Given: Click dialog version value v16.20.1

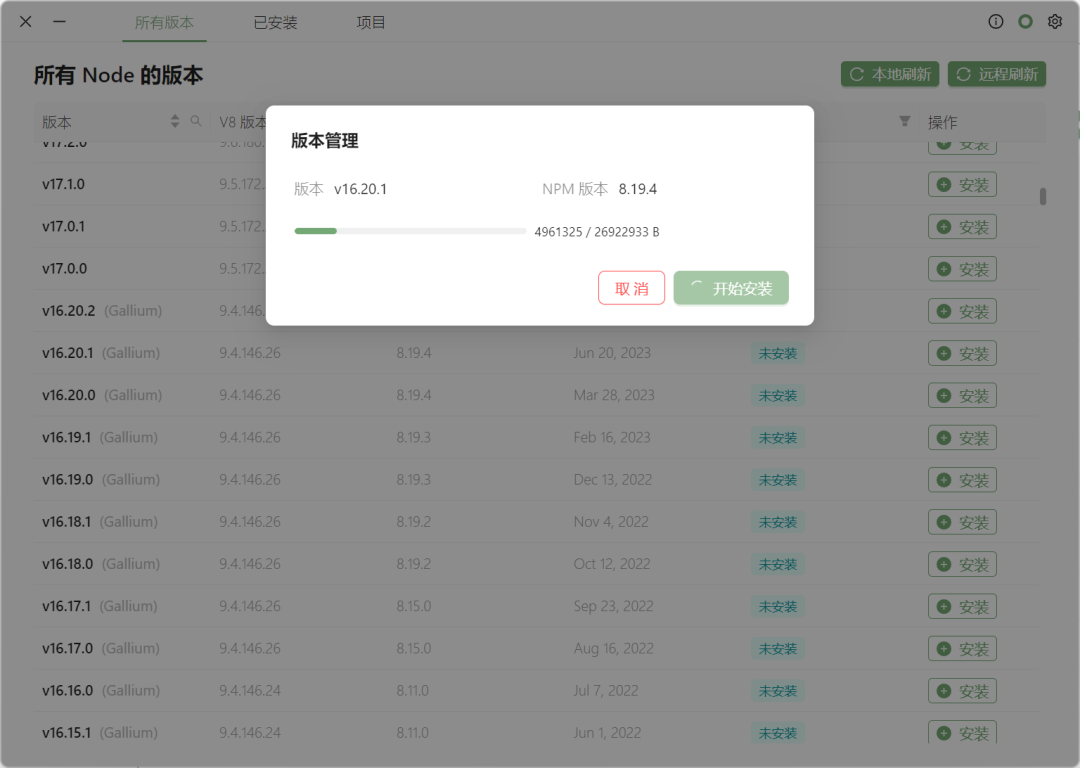Looking at the screenshot, I should point(360,189).
